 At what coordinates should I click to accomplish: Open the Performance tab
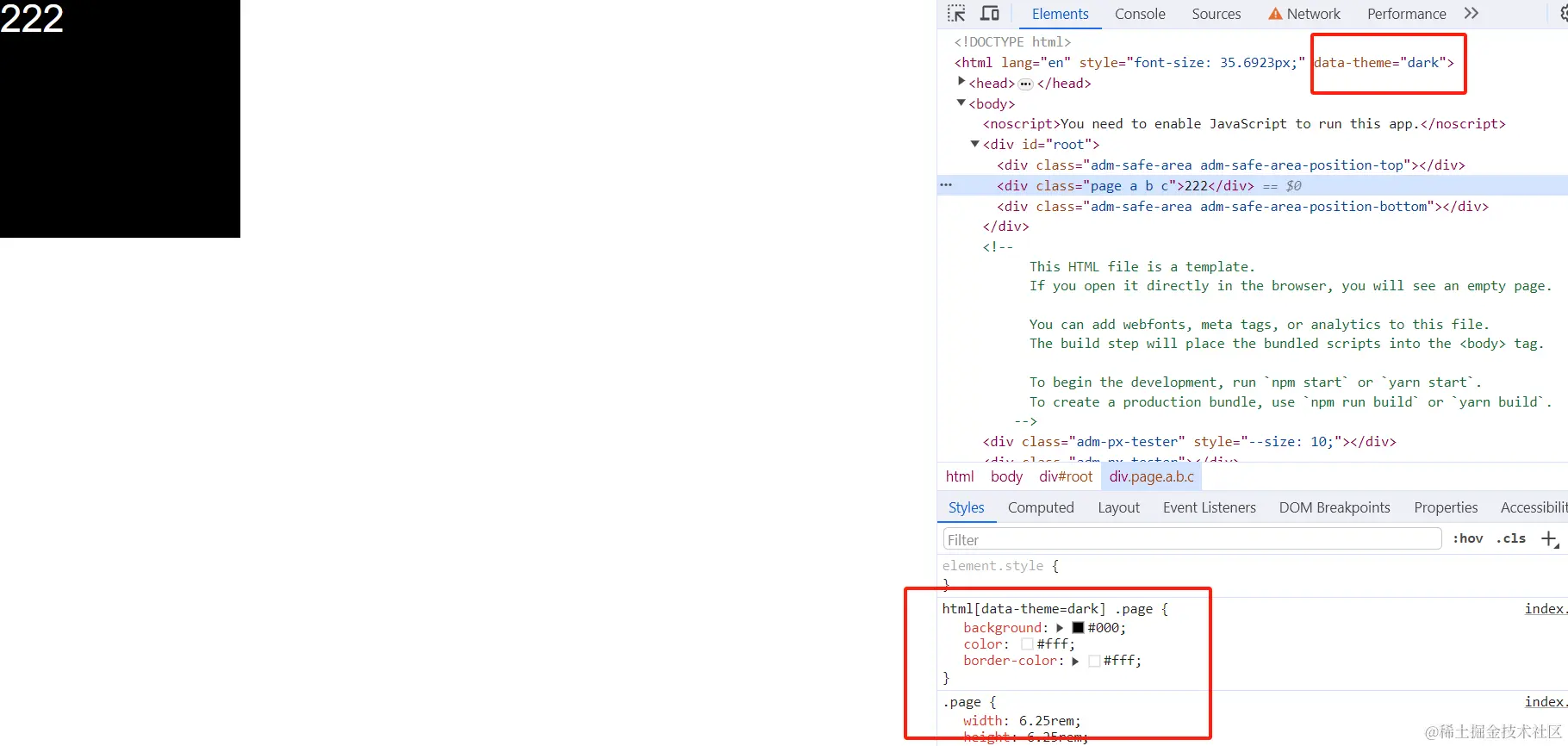click(1407, 14)
